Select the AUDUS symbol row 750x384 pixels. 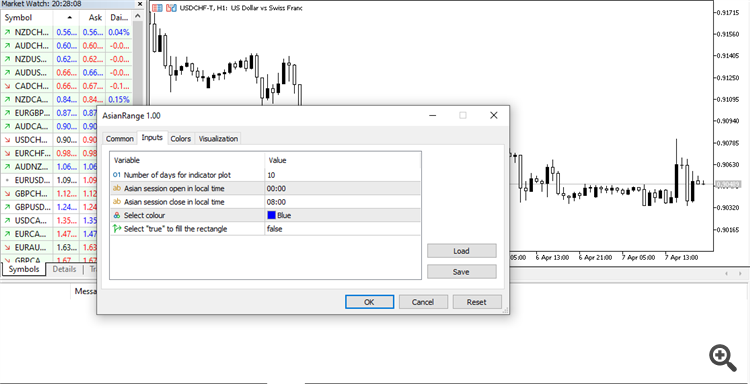66,73
